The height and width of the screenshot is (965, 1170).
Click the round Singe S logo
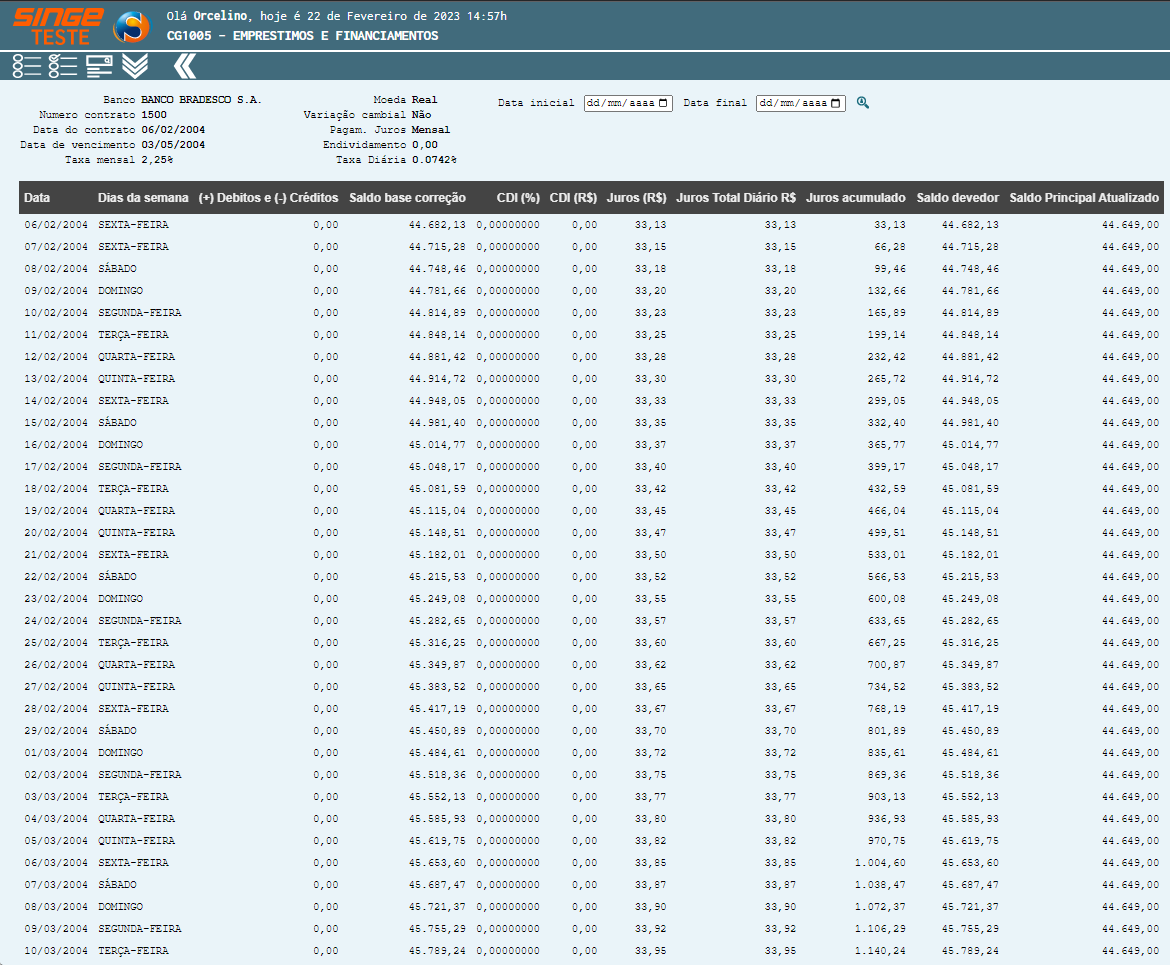click(x=131, y=28)
